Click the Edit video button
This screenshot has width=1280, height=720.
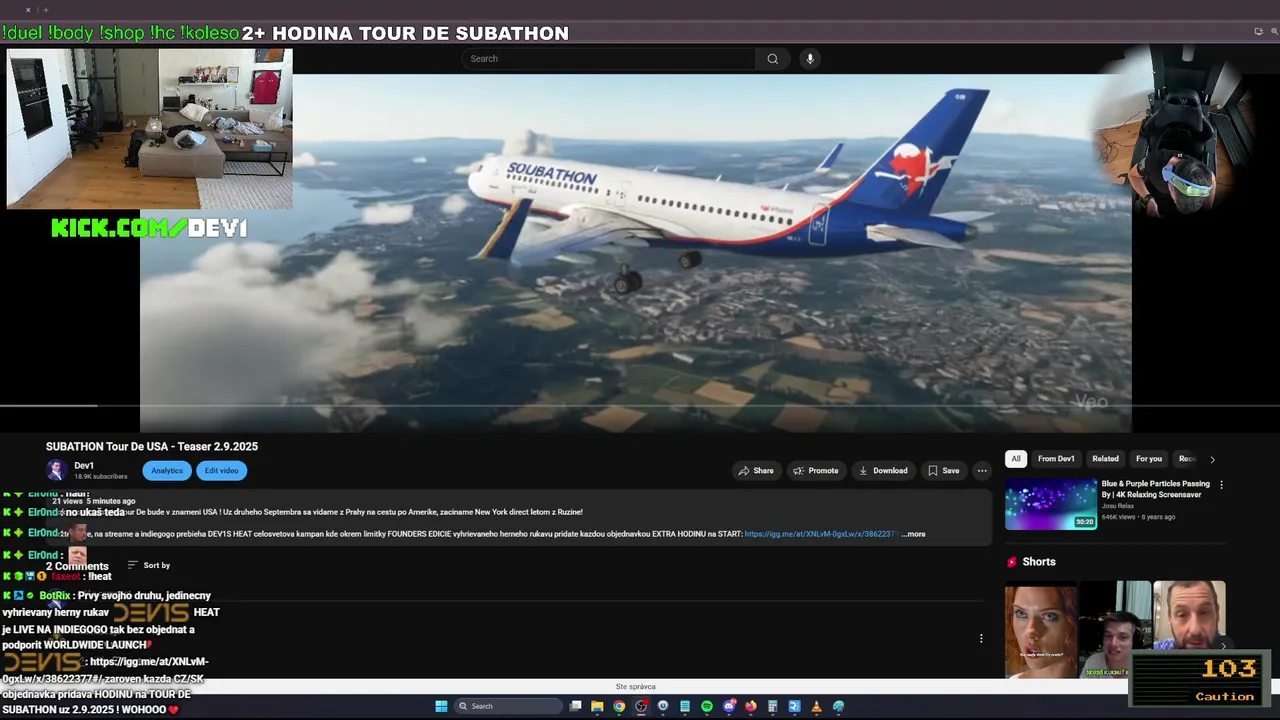coord(221,471)
